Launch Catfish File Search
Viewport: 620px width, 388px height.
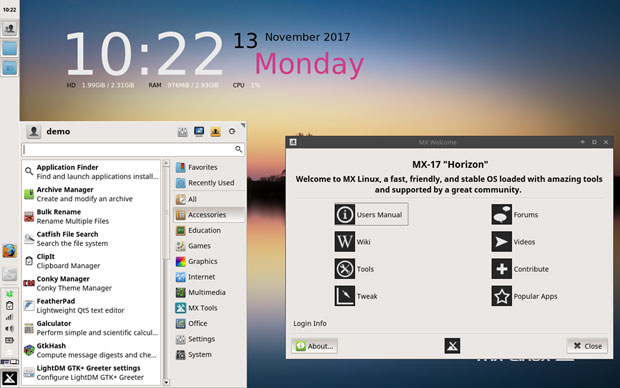point(91,238)
